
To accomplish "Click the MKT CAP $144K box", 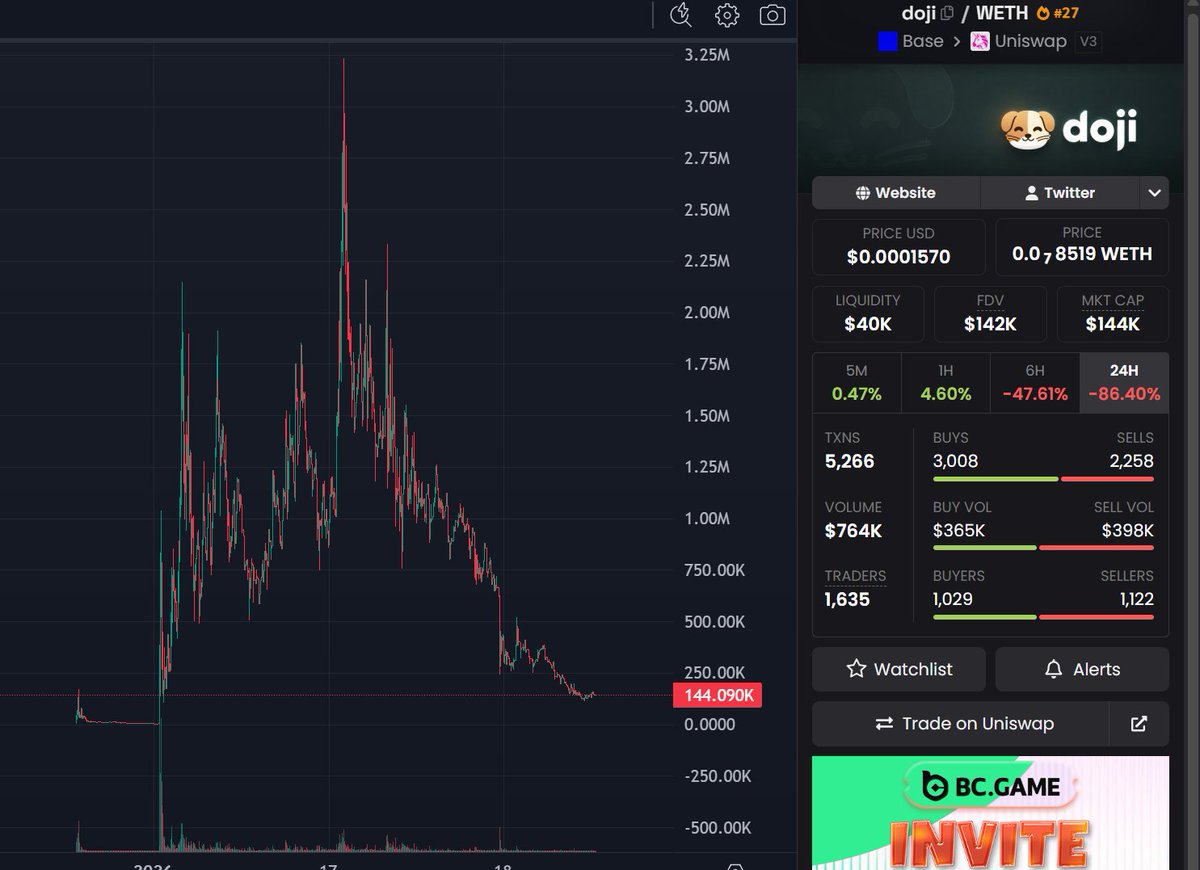I will (1113, 314).
